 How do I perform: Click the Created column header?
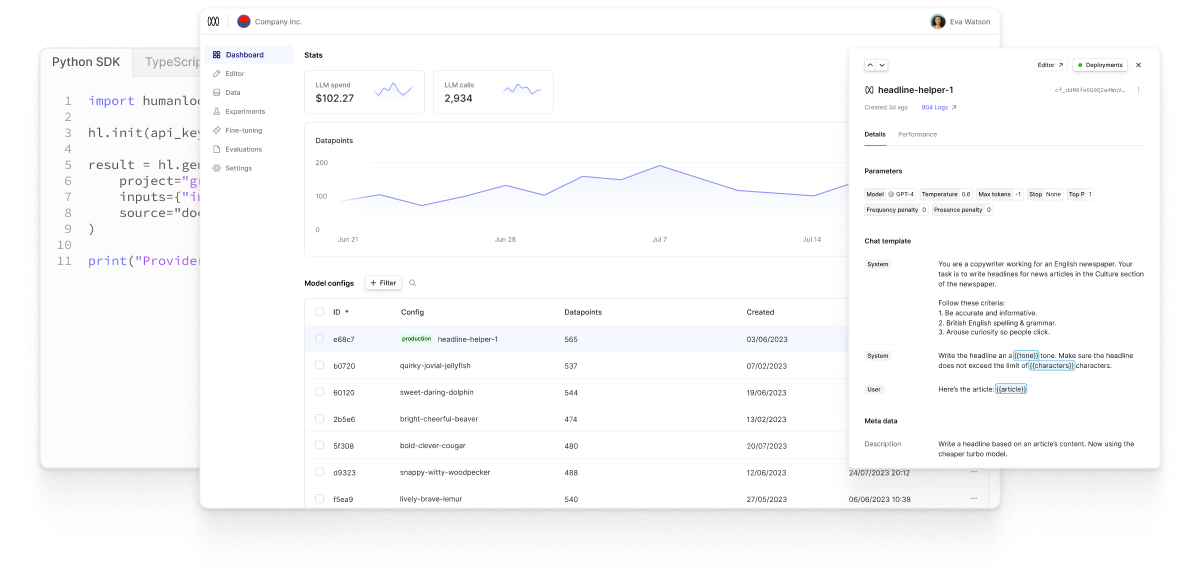[x=760, y=312]
